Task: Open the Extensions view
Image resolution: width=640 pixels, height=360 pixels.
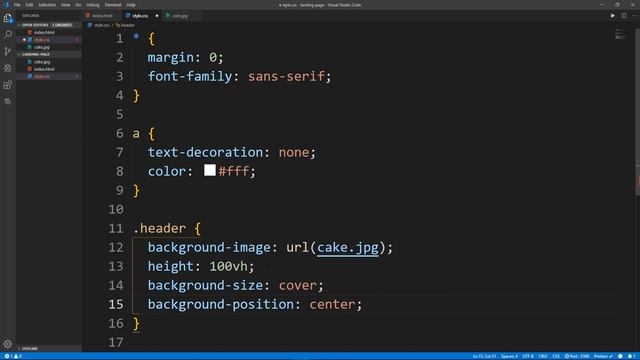Action: 8,84
